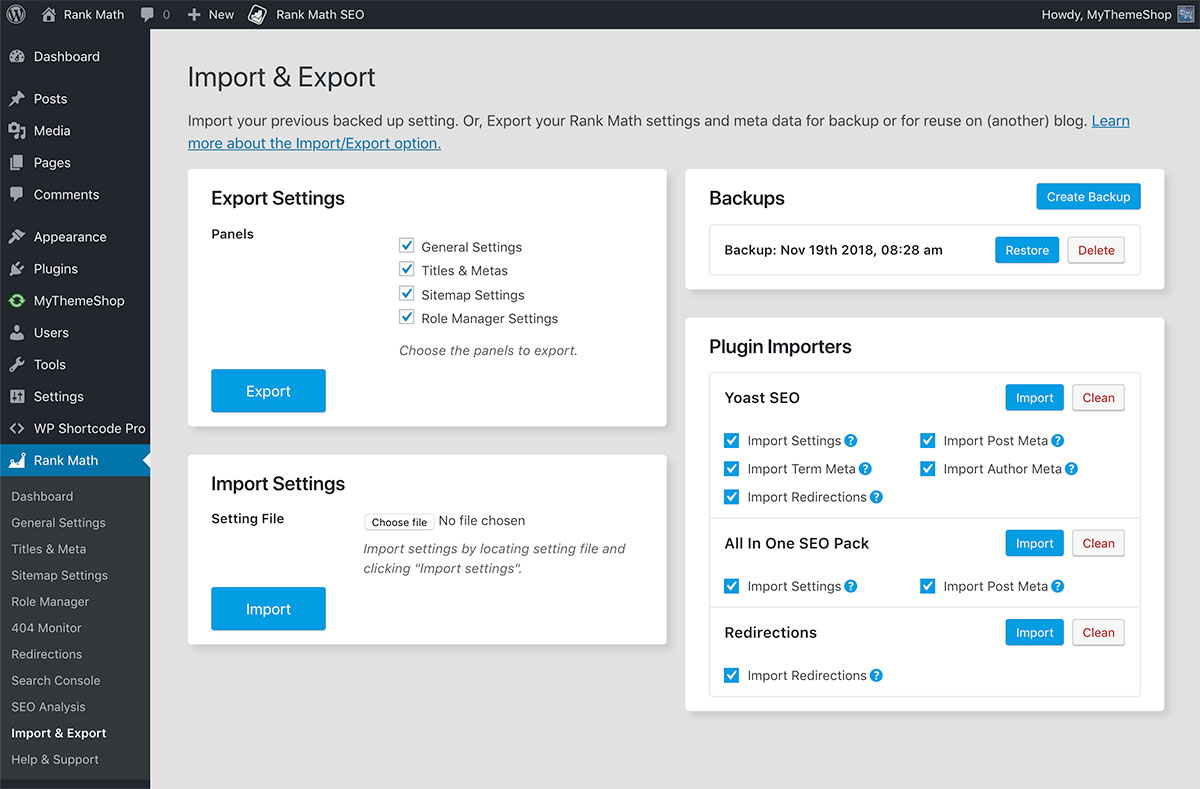1200x789 pixels.
Task: Click the Rank Math SEO toolbar icon
Action: click(258, 15)
